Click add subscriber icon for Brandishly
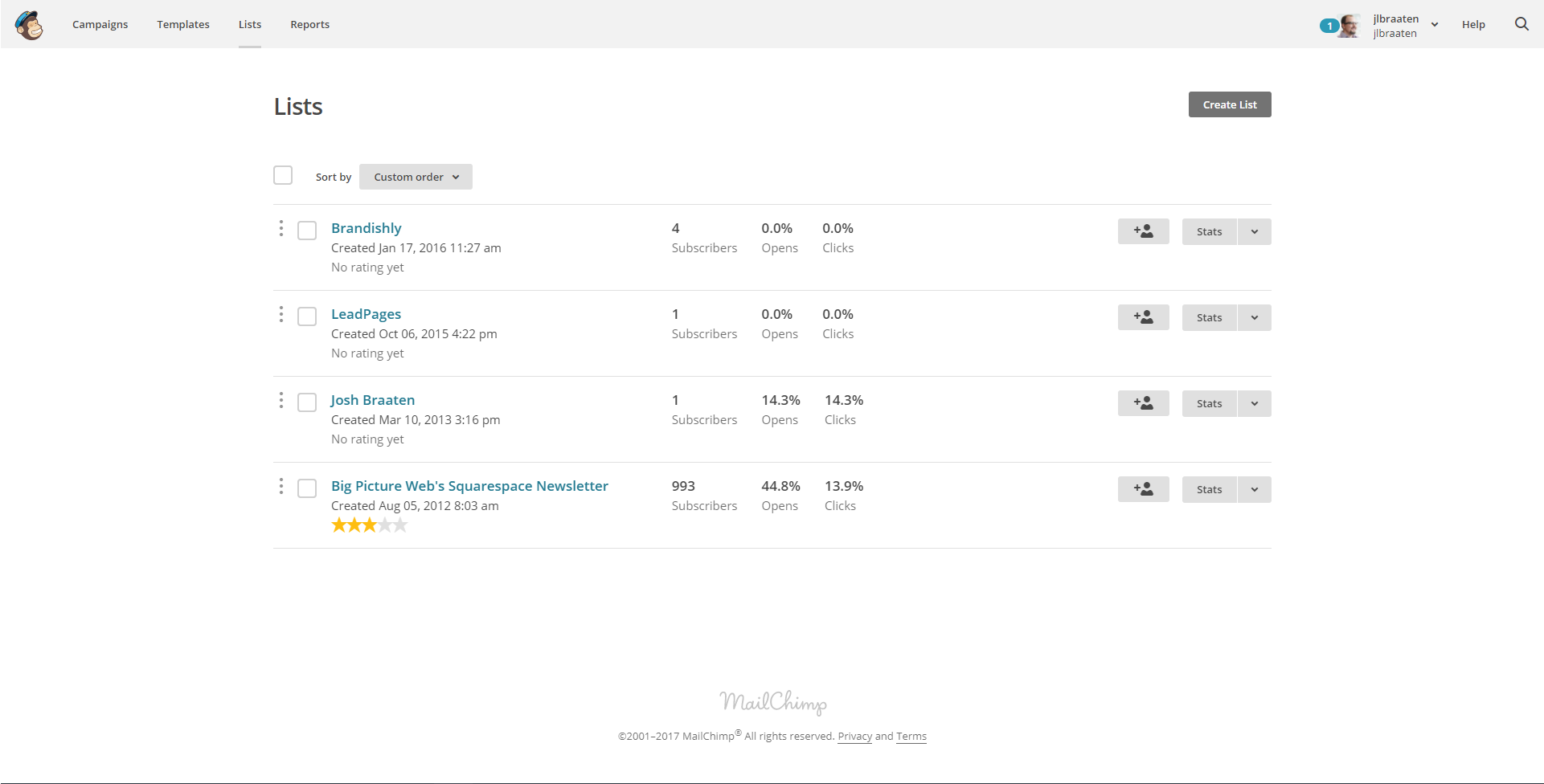The width and height of the screenshot is (1544, 784). [1143, 231]
